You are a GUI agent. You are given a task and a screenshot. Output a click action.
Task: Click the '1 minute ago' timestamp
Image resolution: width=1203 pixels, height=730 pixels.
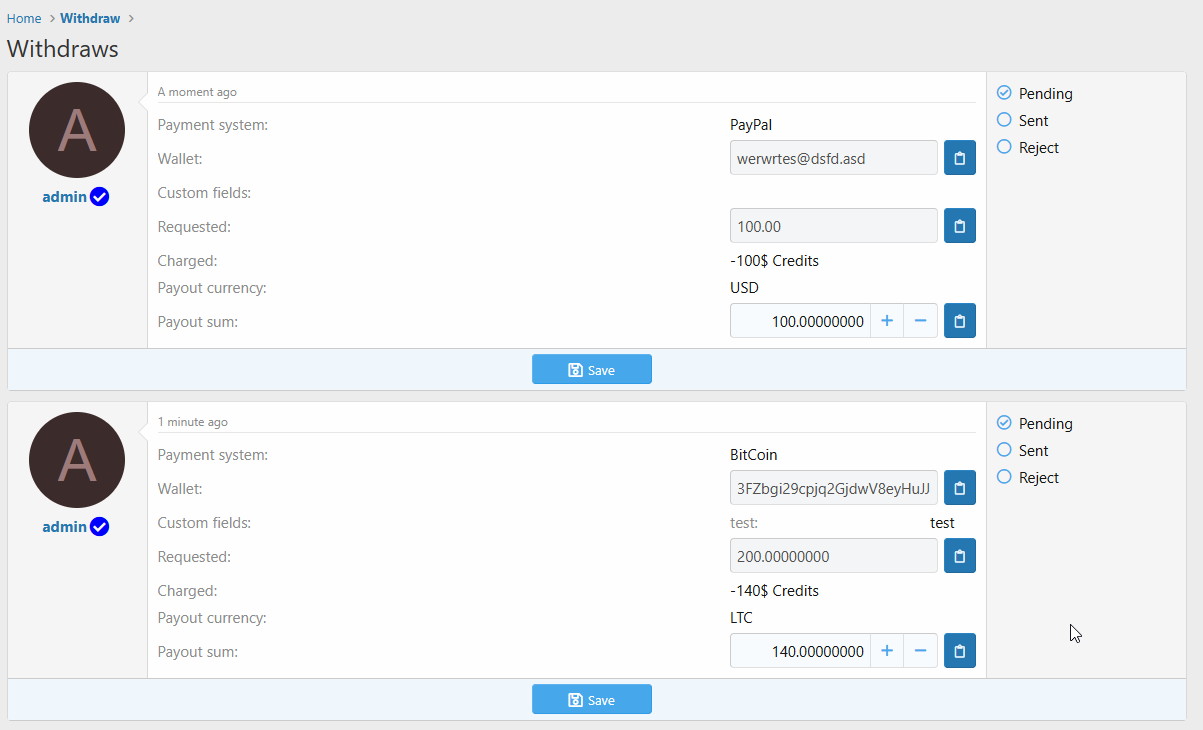coord(193,422)
